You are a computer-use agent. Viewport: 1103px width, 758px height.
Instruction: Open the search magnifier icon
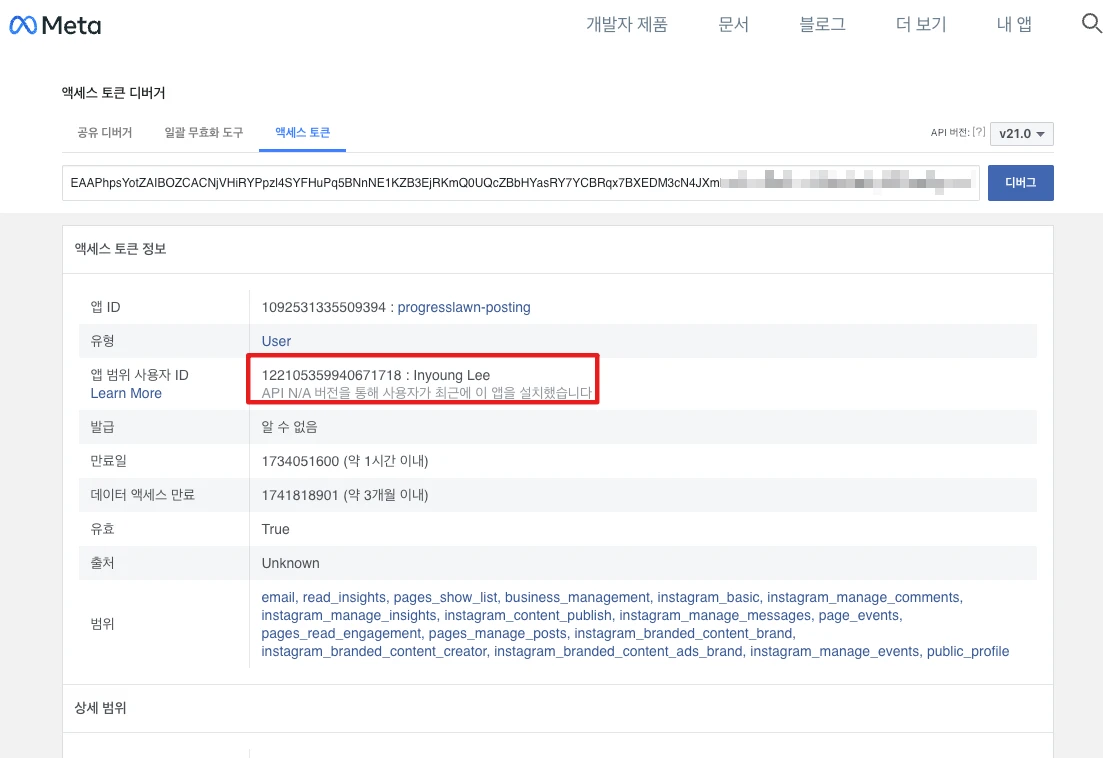point(1091,23)
